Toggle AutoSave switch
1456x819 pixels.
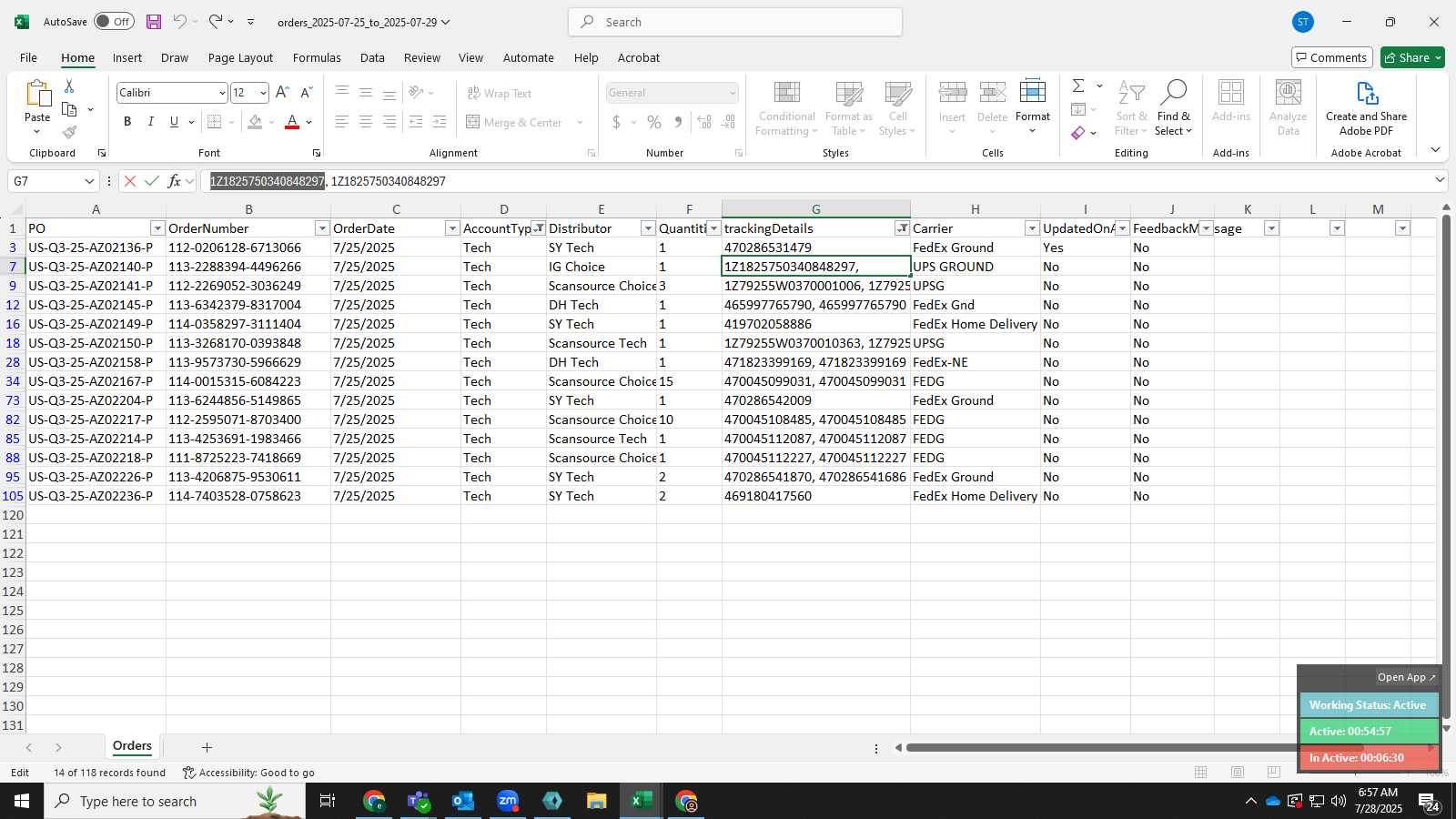114,22
